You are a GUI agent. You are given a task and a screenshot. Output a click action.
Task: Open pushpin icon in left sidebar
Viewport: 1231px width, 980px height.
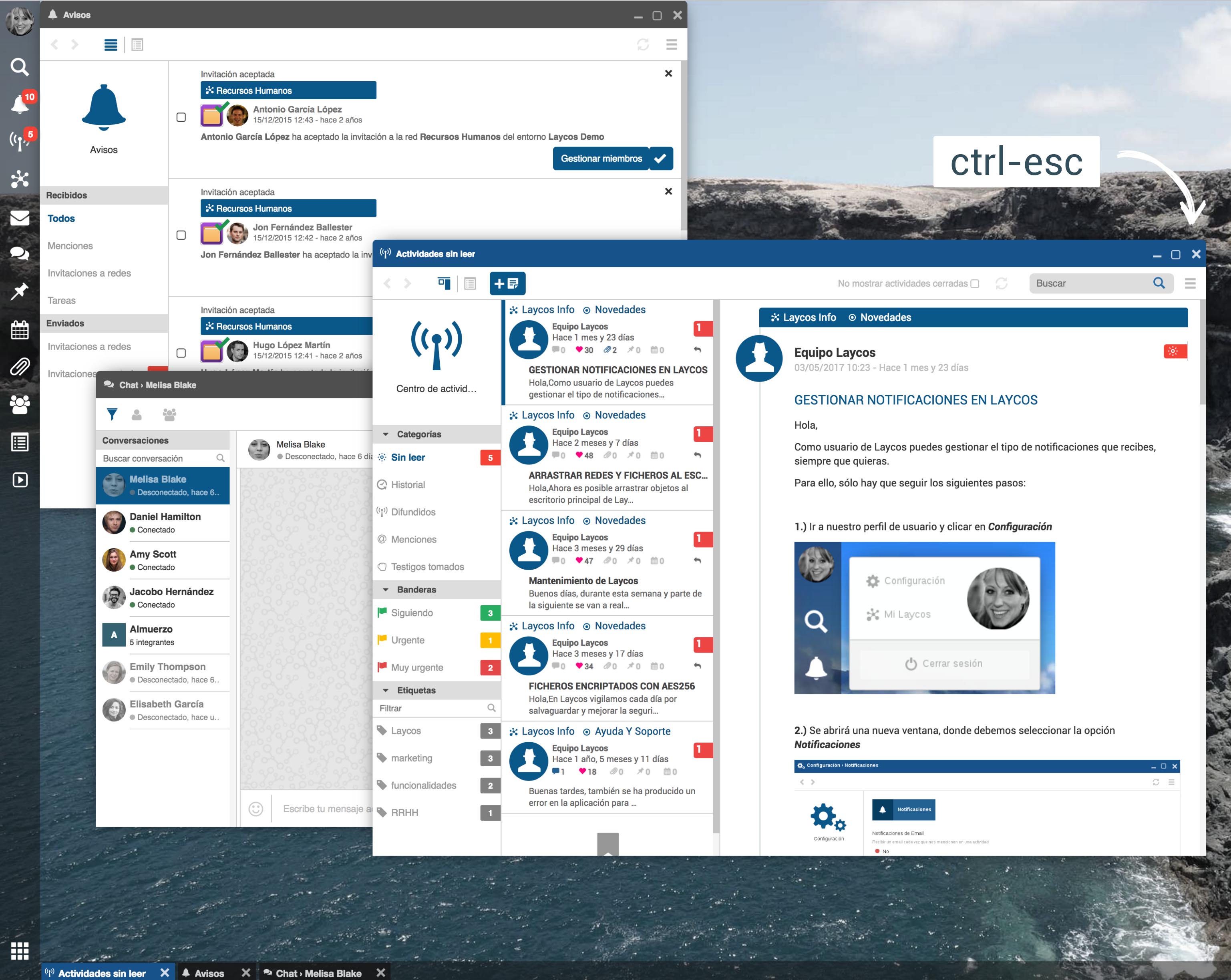pos(19,291)
